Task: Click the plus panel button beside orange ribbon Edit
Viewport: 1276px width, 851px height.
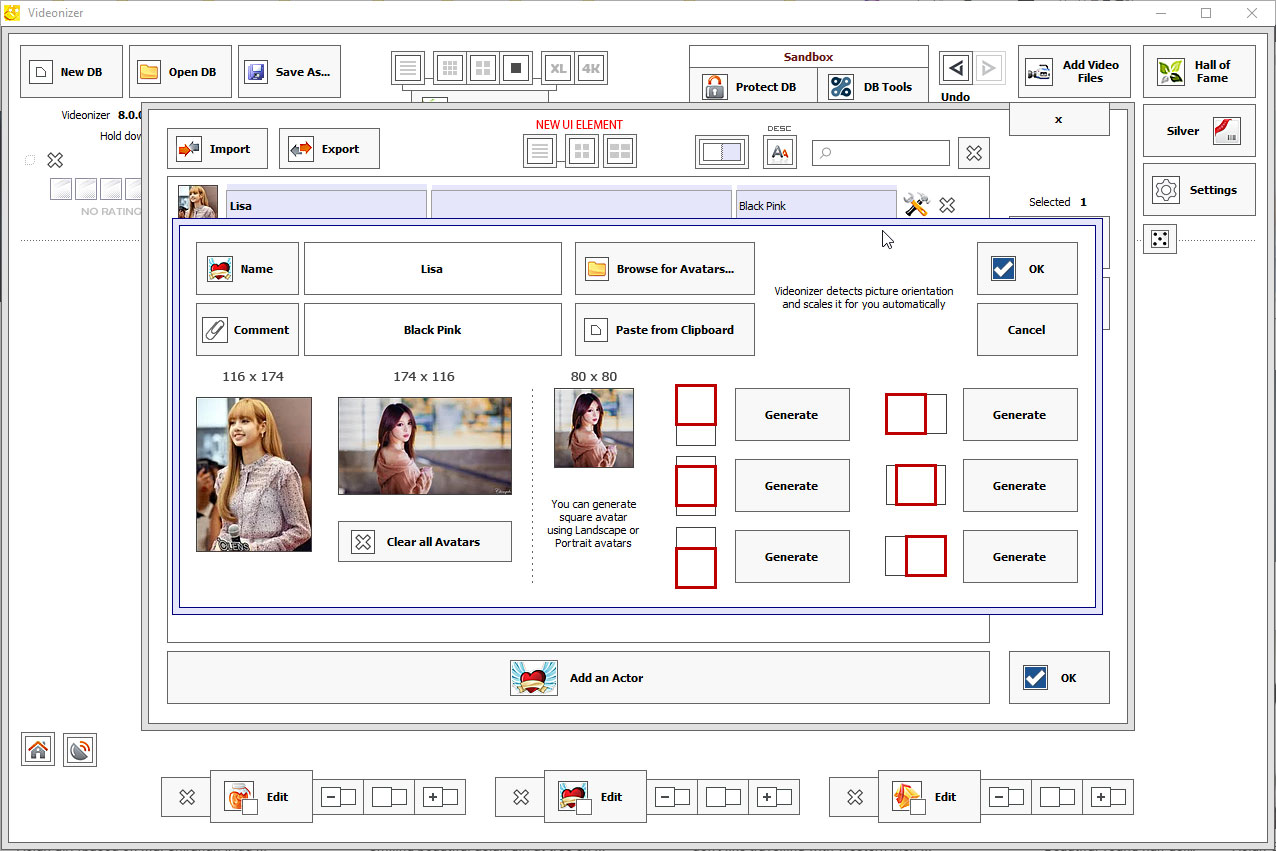Action: (1108, 797)
